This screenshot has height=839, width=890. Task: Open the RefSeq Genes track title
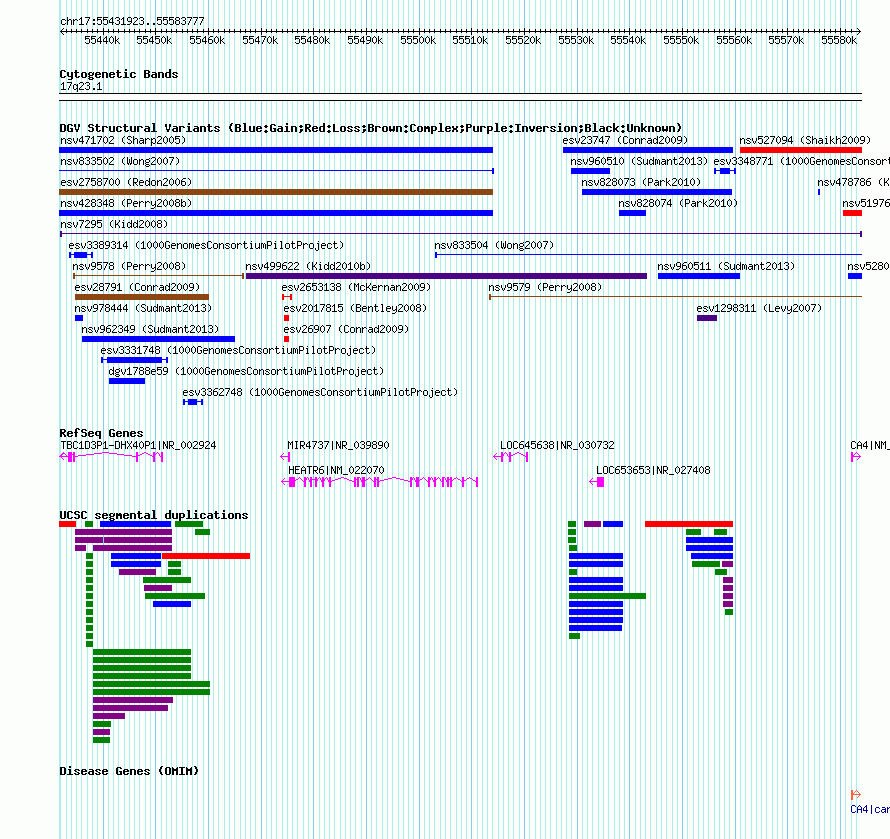pos(101,433)
